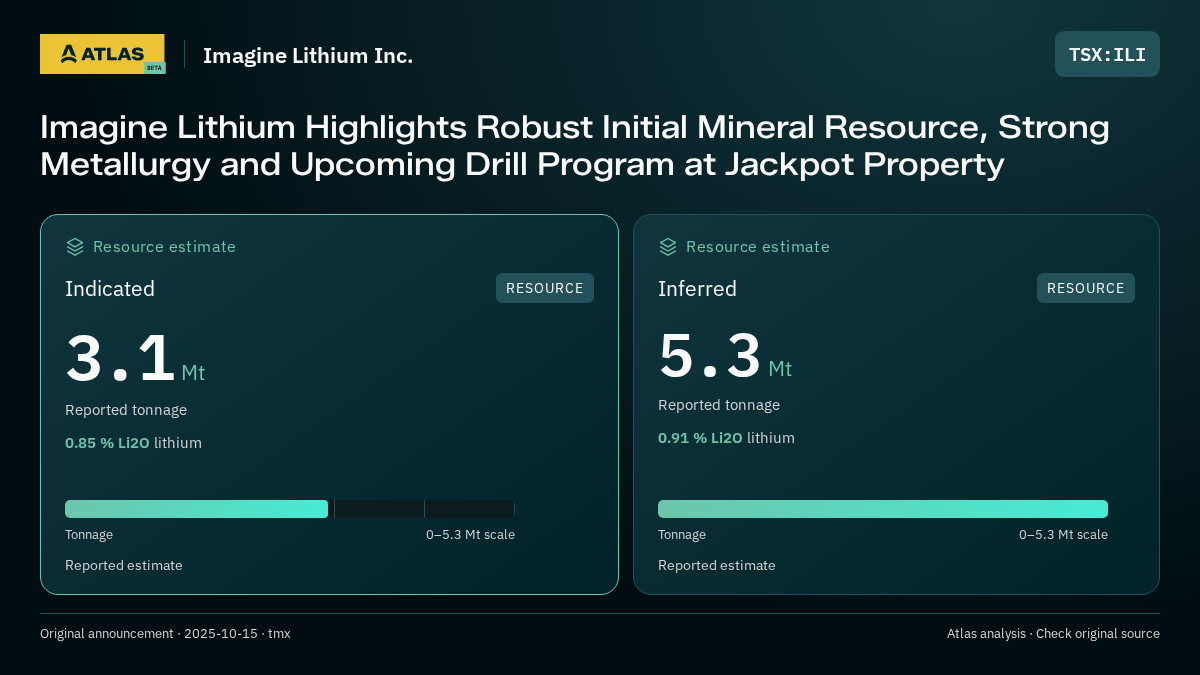Image resolution: width=1200 pixels, height=675 pixels.
Task: Click the layers icon in the Inferred card
Action: (668, 247)
